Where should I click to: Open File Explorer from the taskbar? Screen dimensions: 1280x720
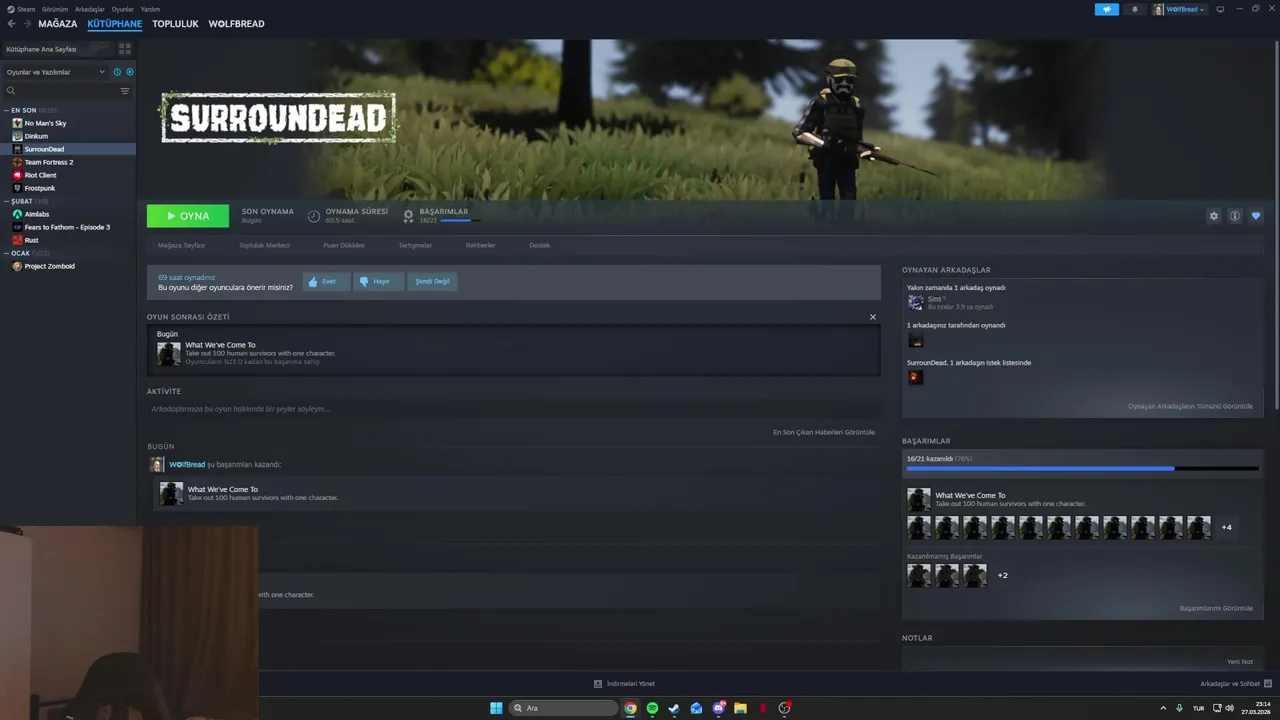pos(740,708)
